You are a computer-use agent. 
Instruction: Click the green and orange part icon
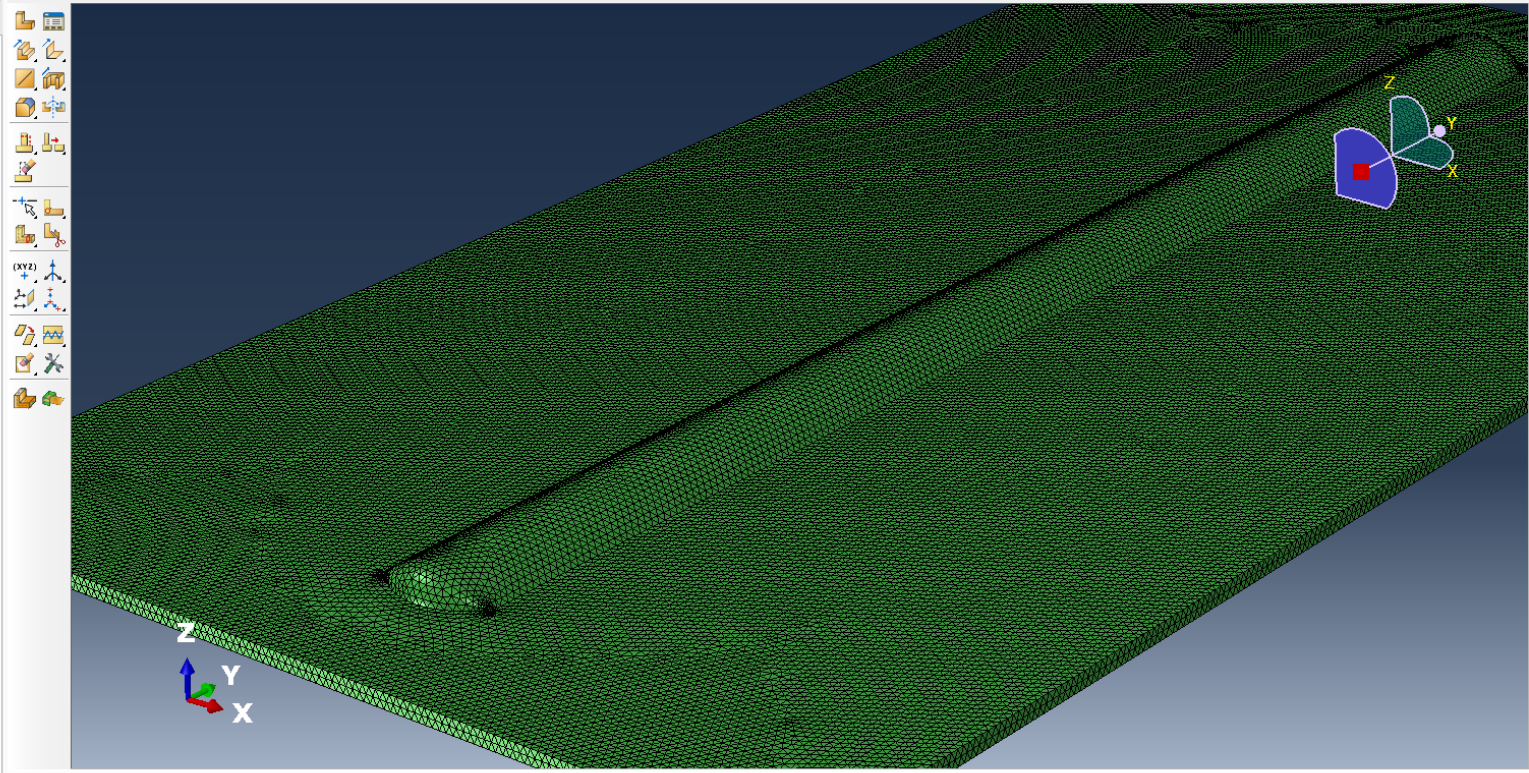click(x=54, y=399)
